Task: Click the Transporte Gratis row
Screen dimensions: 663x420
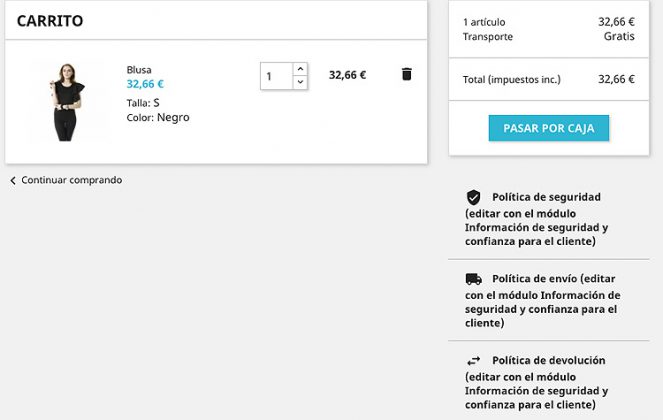Action: (x=548, y=36)
